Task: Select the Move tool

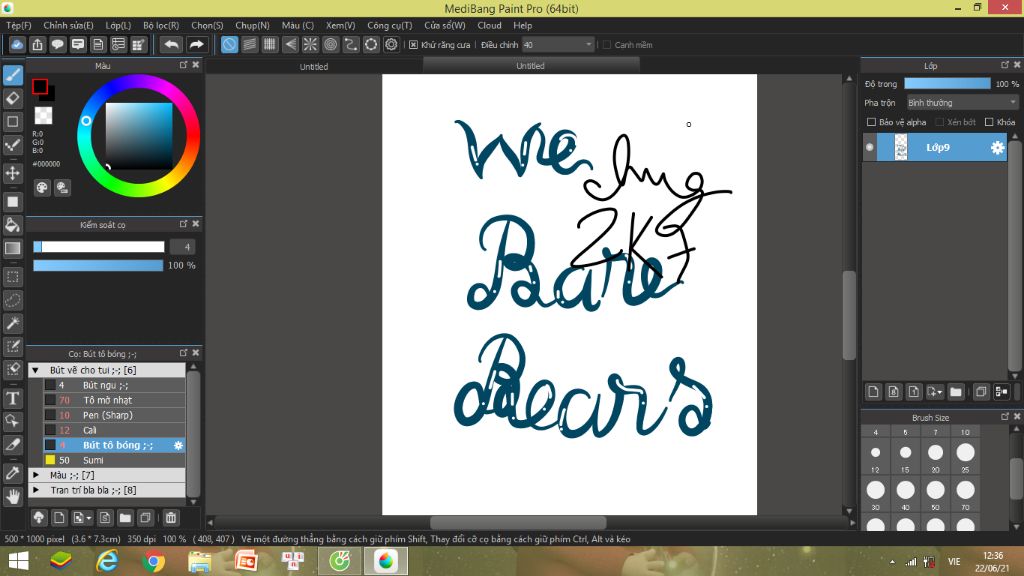Action: [x=12, y=173]
